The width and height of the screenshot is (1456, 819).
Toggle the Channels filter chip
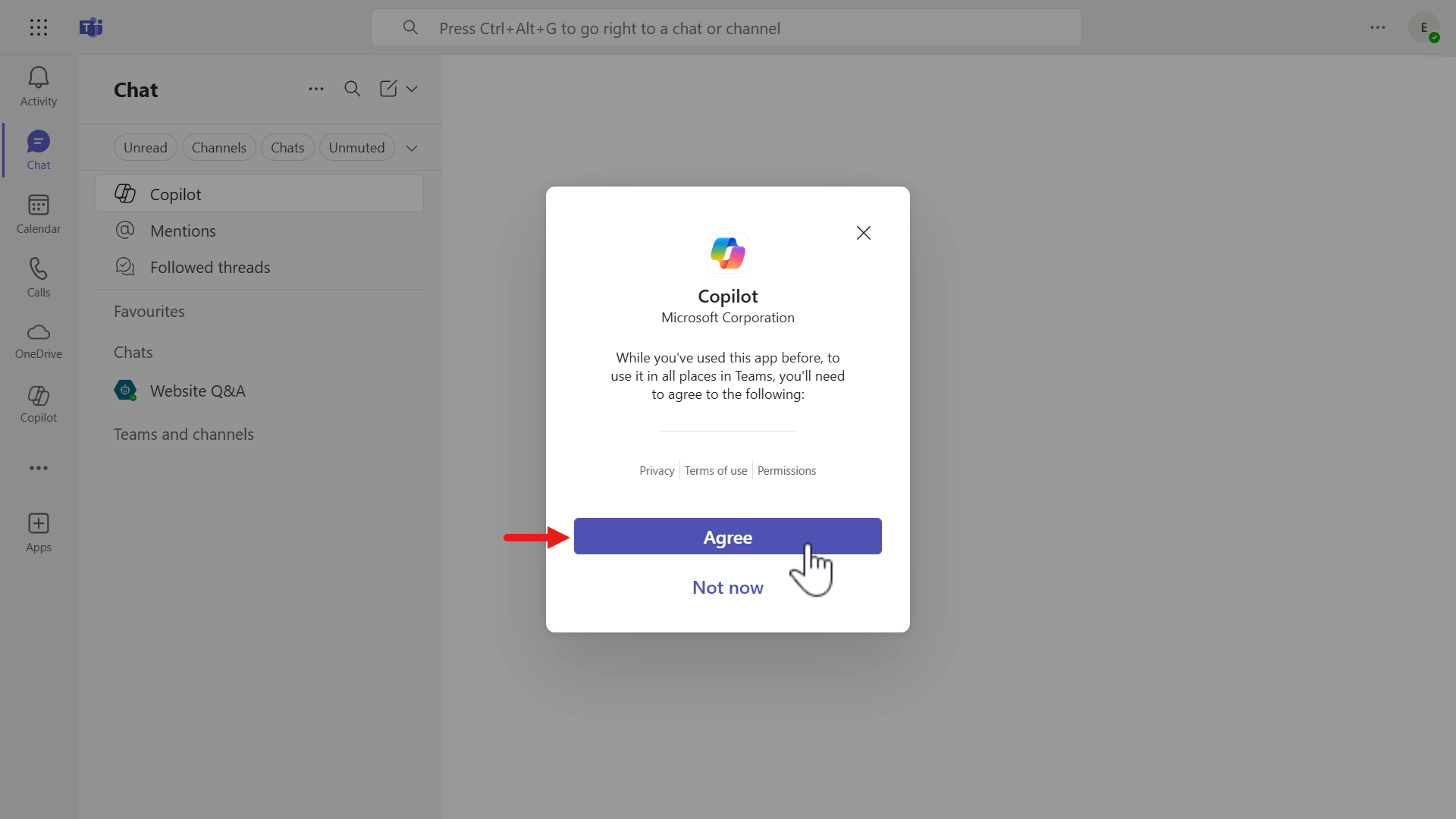point(218,148)
